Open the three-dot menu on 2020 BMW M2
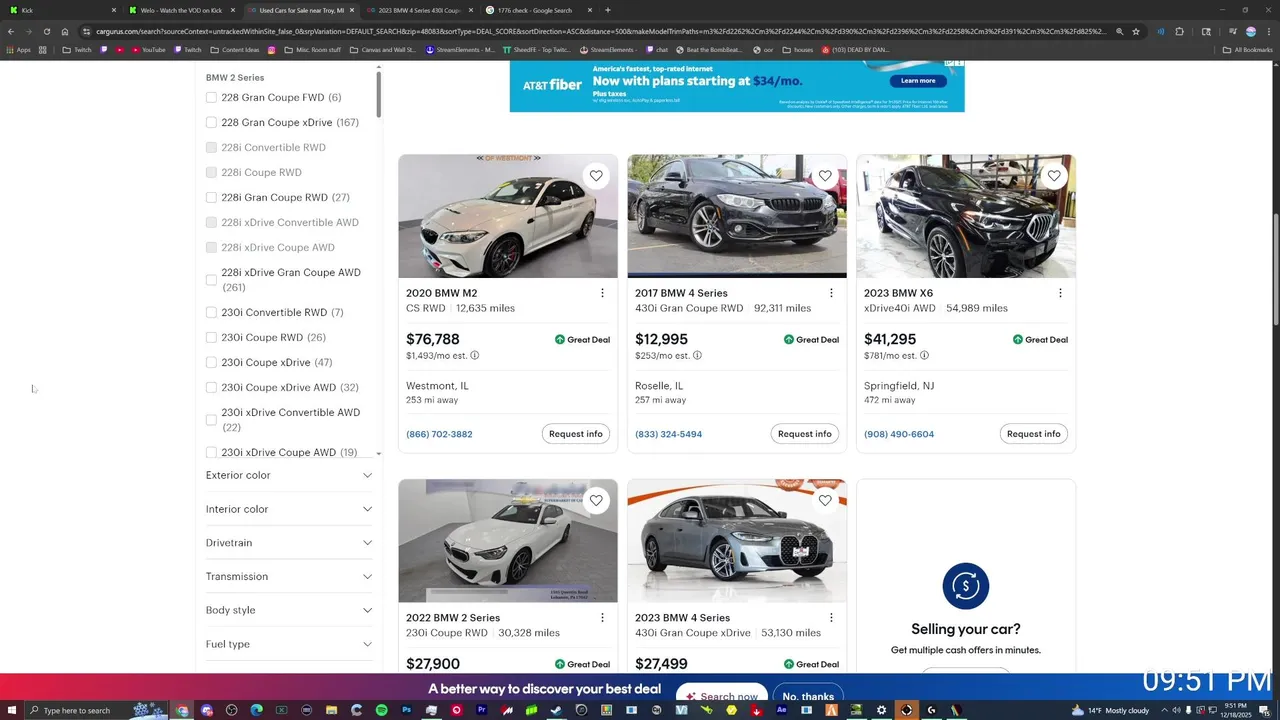The width and height of the screenshot is (1280, 720). point(602,293)
